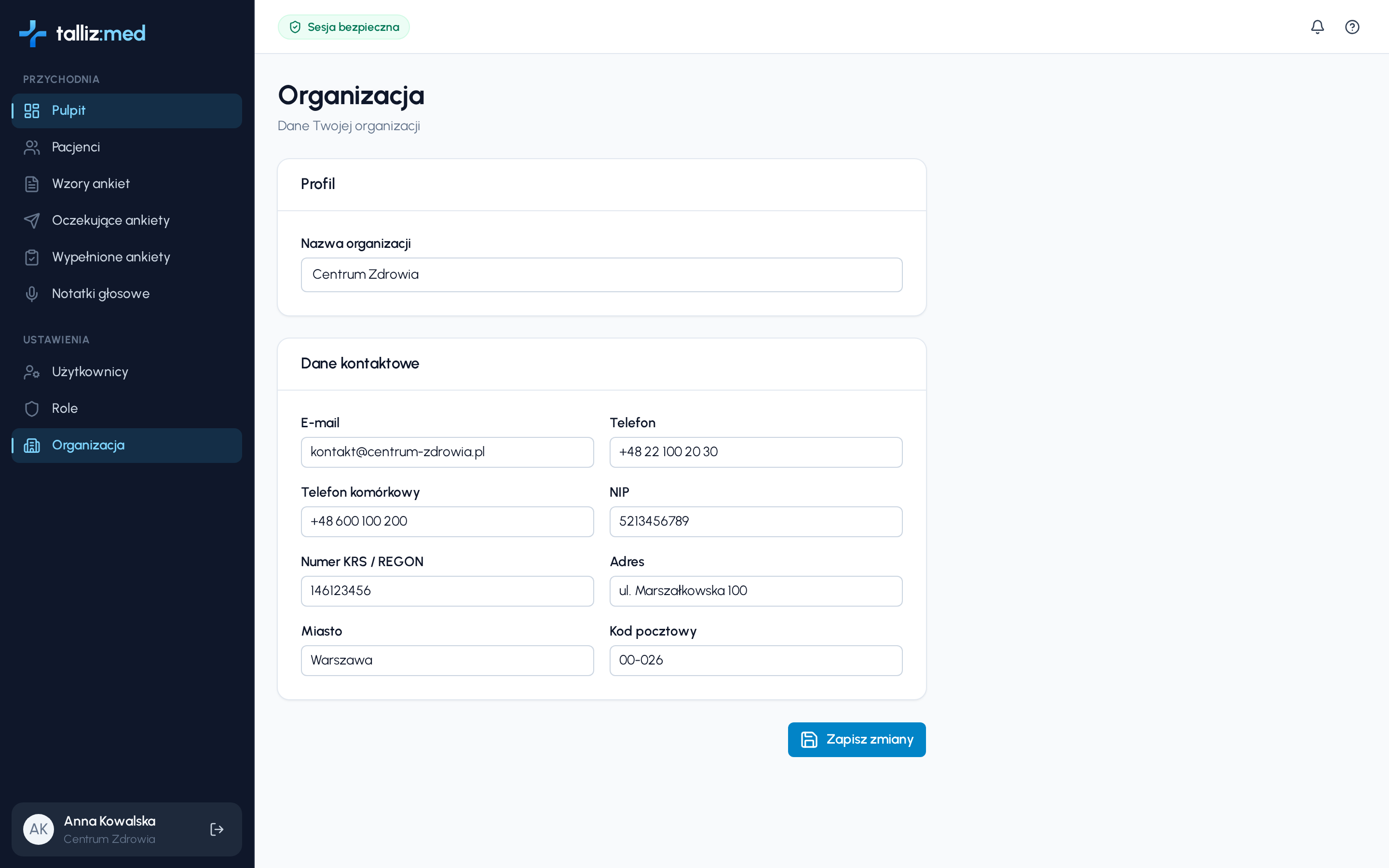Viewport: 1389px width, 868px height.
Task: Click the Profil card heading
Action: 318,184
